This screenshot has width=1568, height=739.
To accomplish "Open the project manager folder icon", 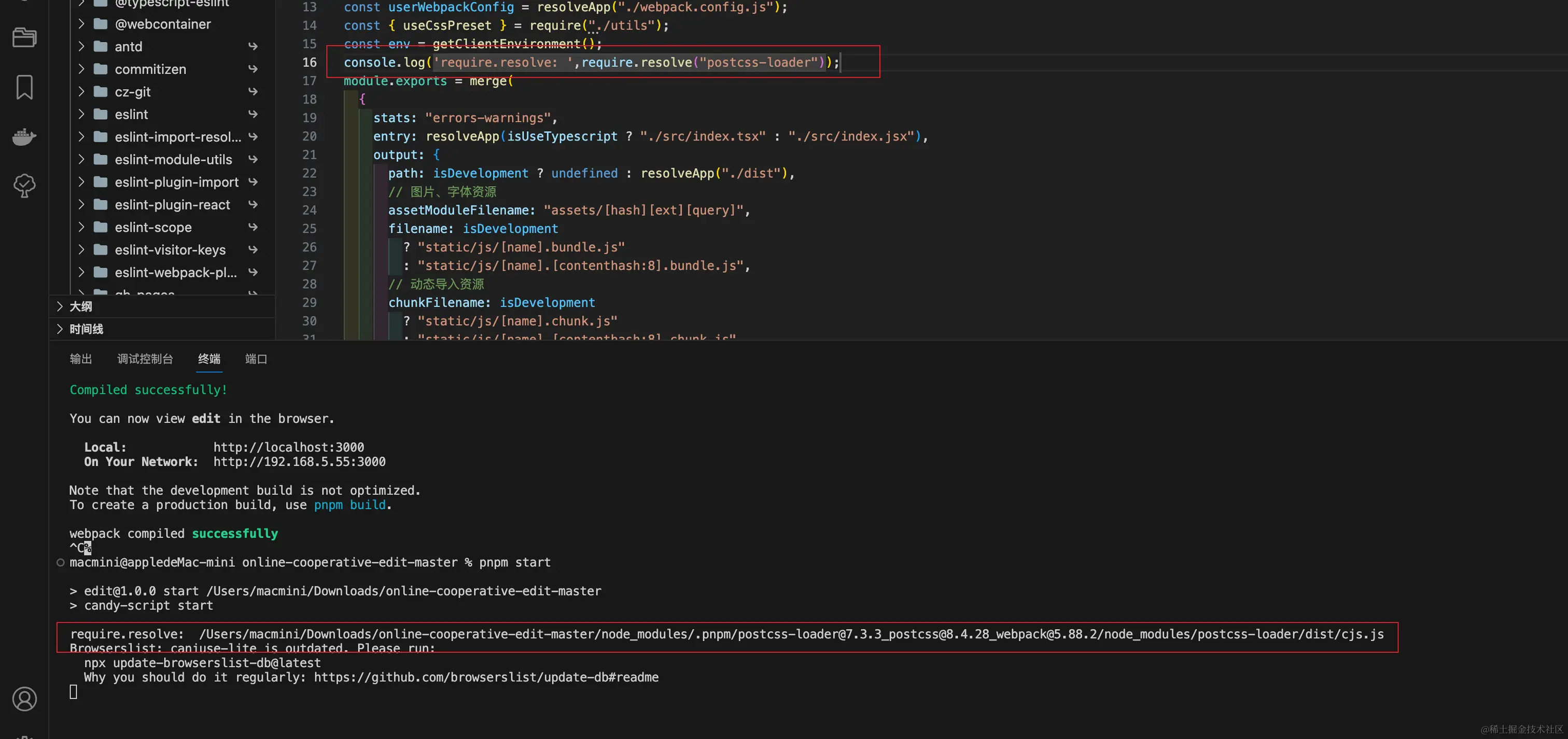I will click(x=24, y=38).
